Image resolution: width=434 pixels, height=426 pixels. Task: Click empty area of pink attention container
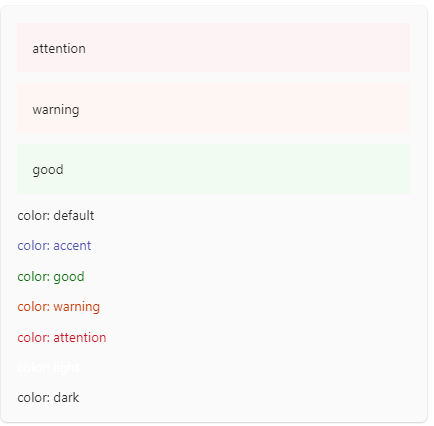(x=247, y=48)
